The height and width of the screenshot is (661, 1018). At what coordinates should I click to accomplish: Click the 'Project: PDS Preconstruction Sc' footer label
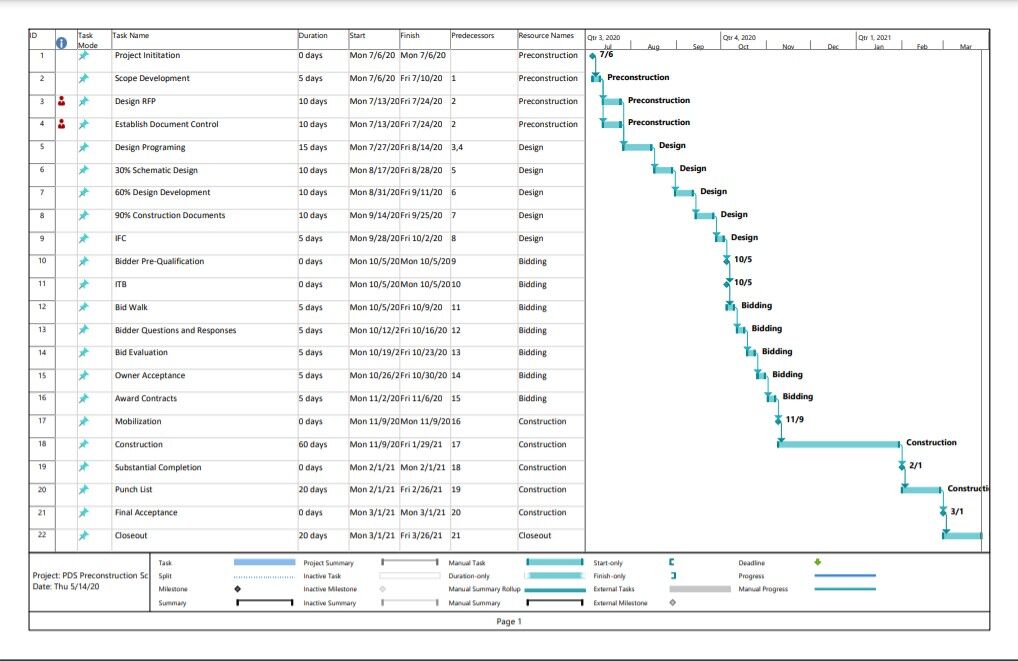[90, 575]
